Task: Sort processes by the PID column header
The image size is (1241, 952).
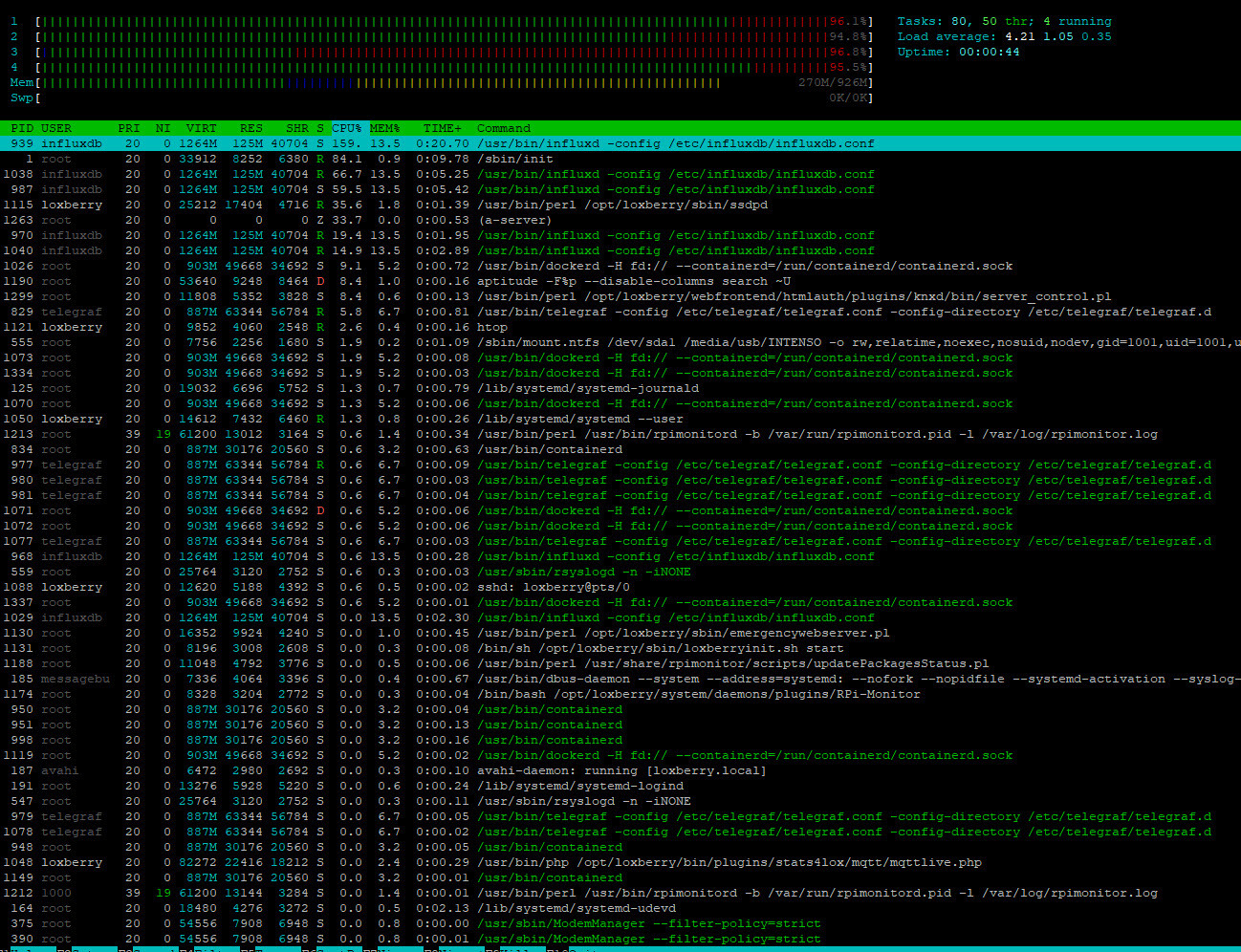Action: (22, 128)
